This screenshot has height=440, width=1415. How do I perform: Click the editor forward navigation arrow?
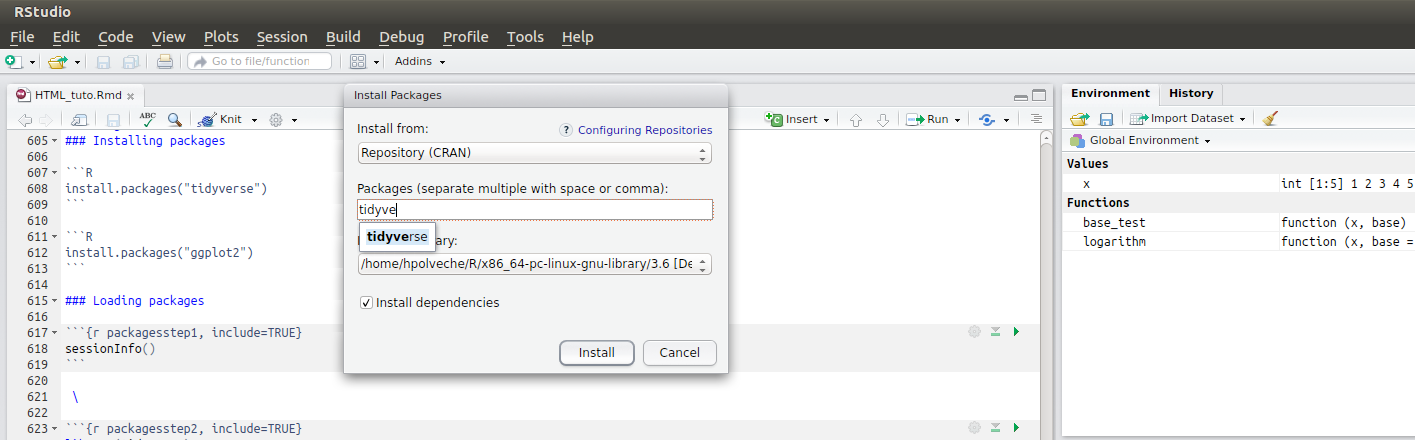tap(44, 120)
